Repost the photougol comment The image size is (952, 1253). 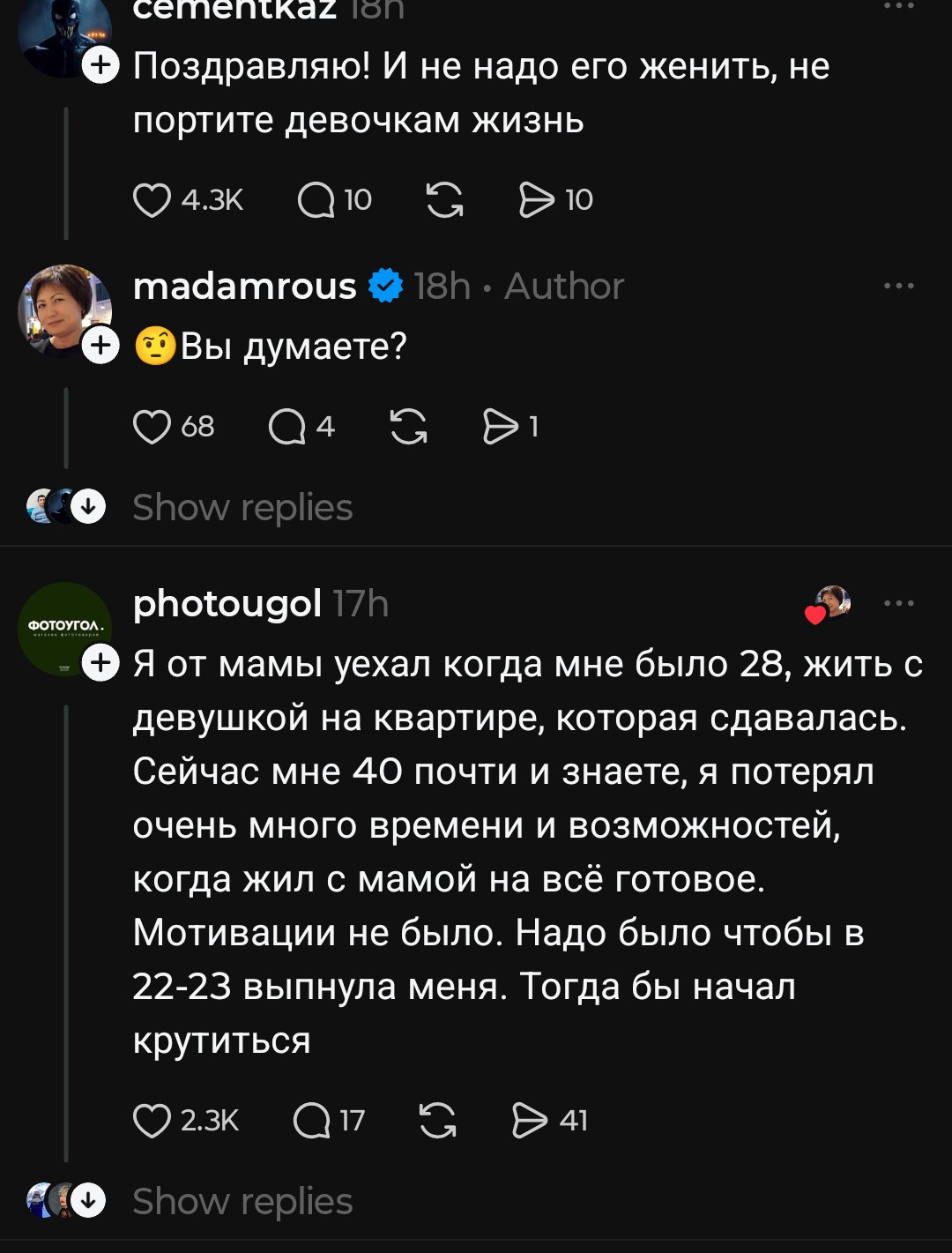[x=438, y=1121]
